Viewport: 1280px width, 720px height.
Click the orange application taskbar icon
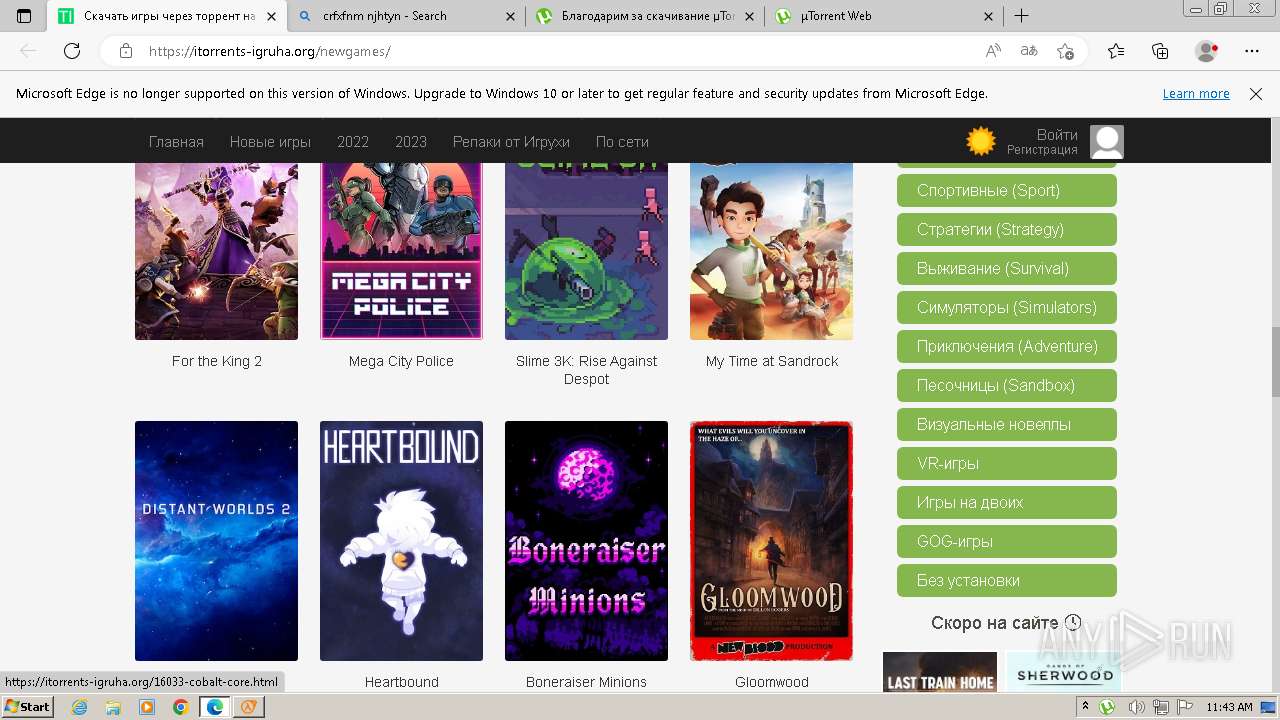[248, 707]
